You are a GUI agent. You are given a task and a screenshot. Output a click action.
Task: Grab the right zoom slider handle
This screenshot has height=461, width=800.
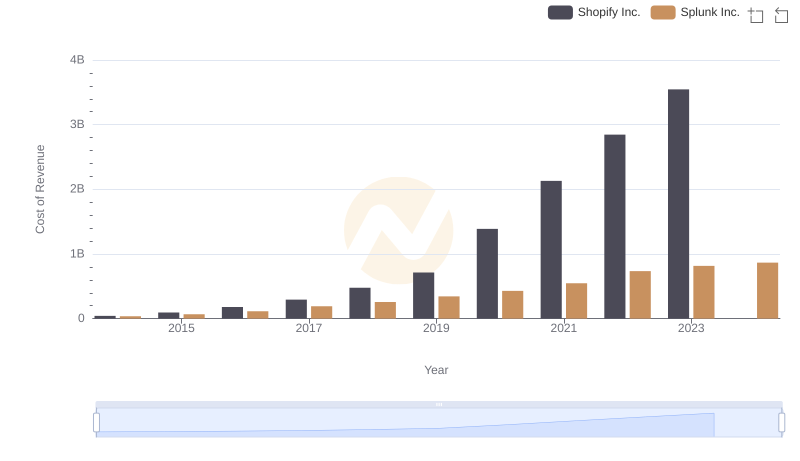pos(781,423)
